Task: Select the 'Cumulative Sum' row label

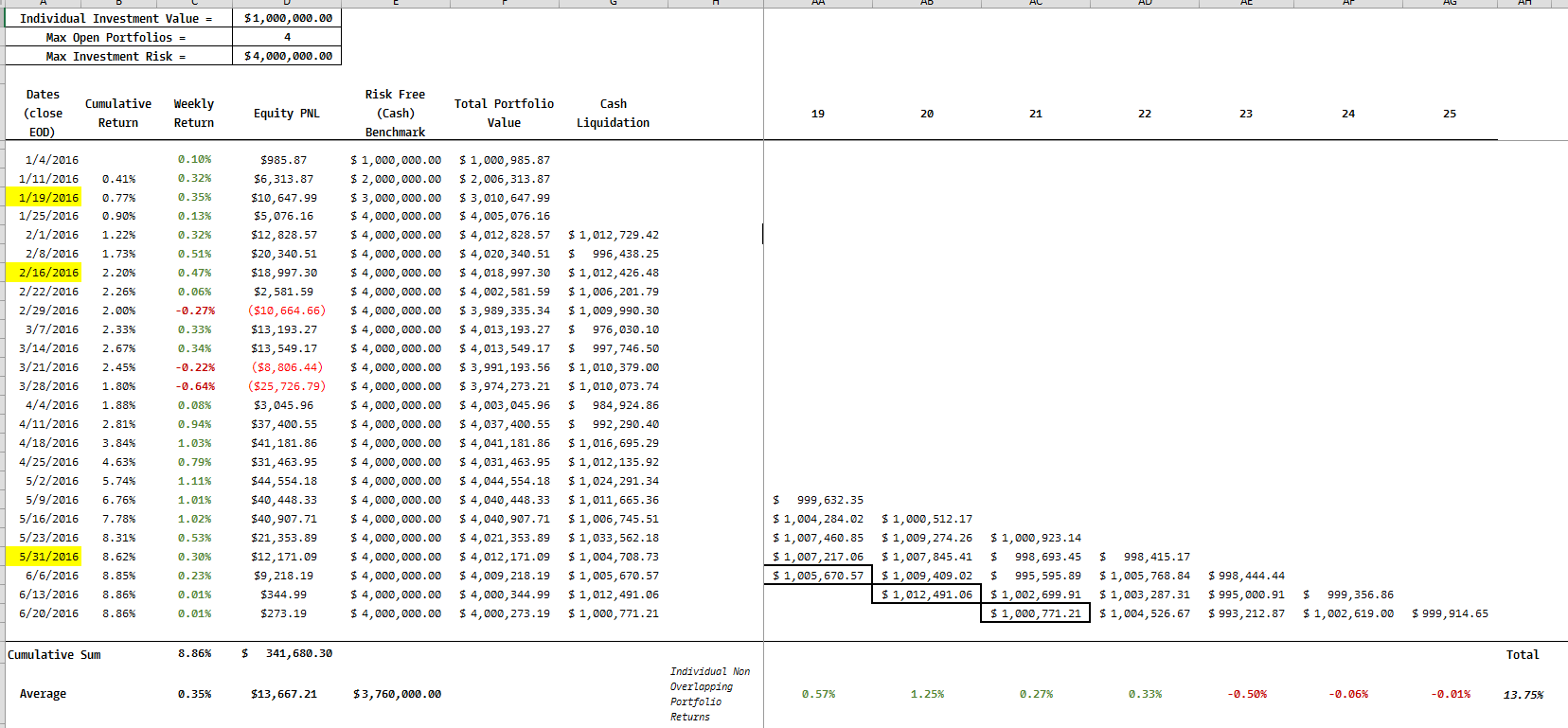Action: tap(54, 654)
